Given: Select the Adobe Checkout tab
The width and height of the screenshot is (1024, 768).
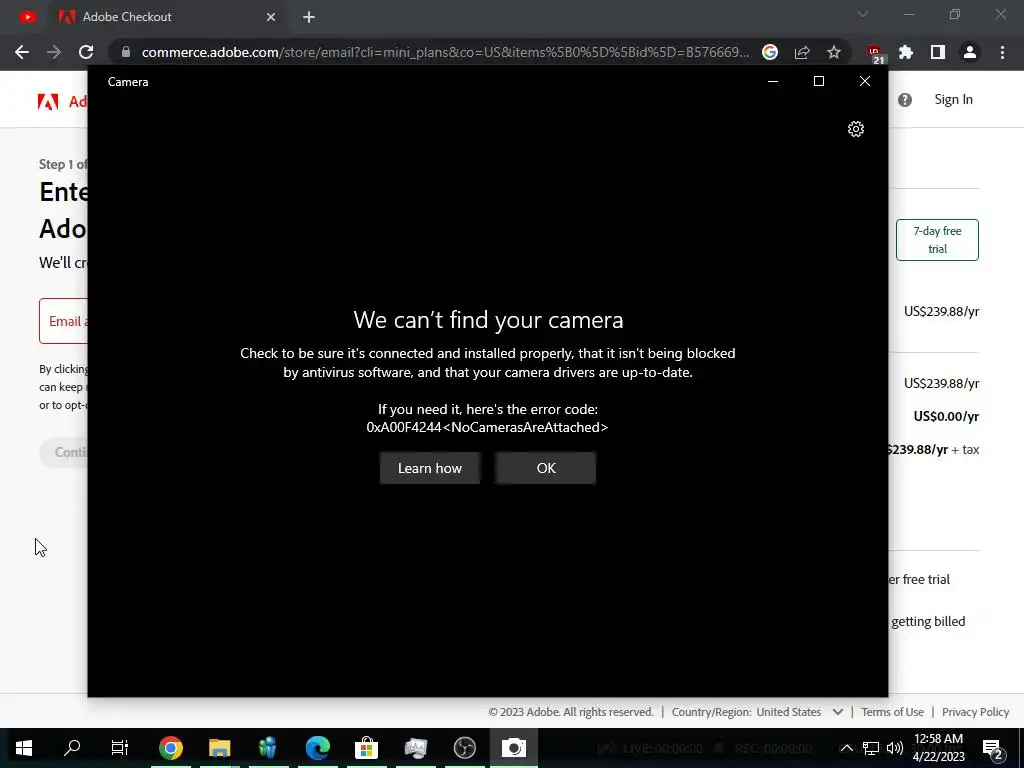Looking at the screenshot, I should [x=167, y=17].
